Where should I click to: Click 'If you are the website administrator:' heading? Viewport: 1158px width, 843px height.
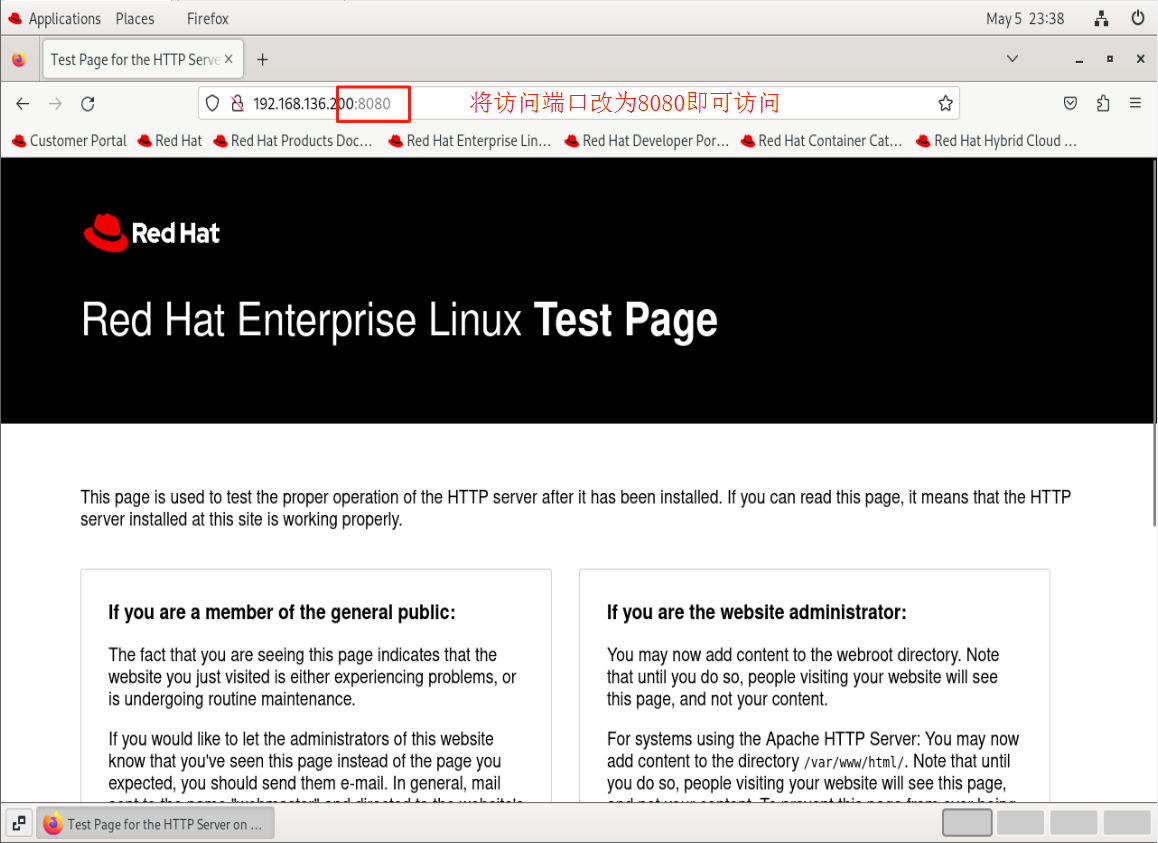(756, 612)
